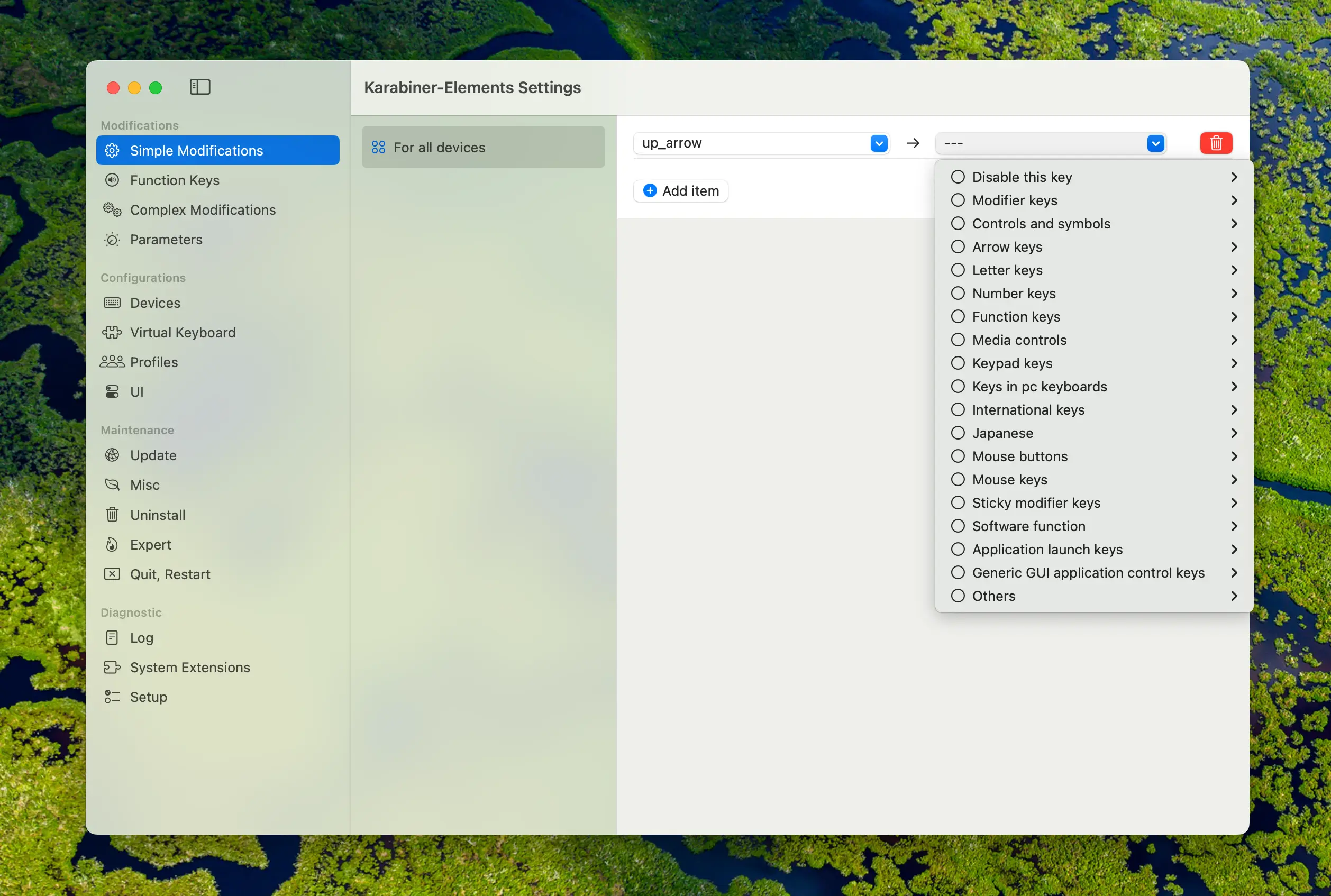Viewport: 1331px width, 896px height.
Task: Click the Complex Modifications gears icon
Action: pos(112,209)
